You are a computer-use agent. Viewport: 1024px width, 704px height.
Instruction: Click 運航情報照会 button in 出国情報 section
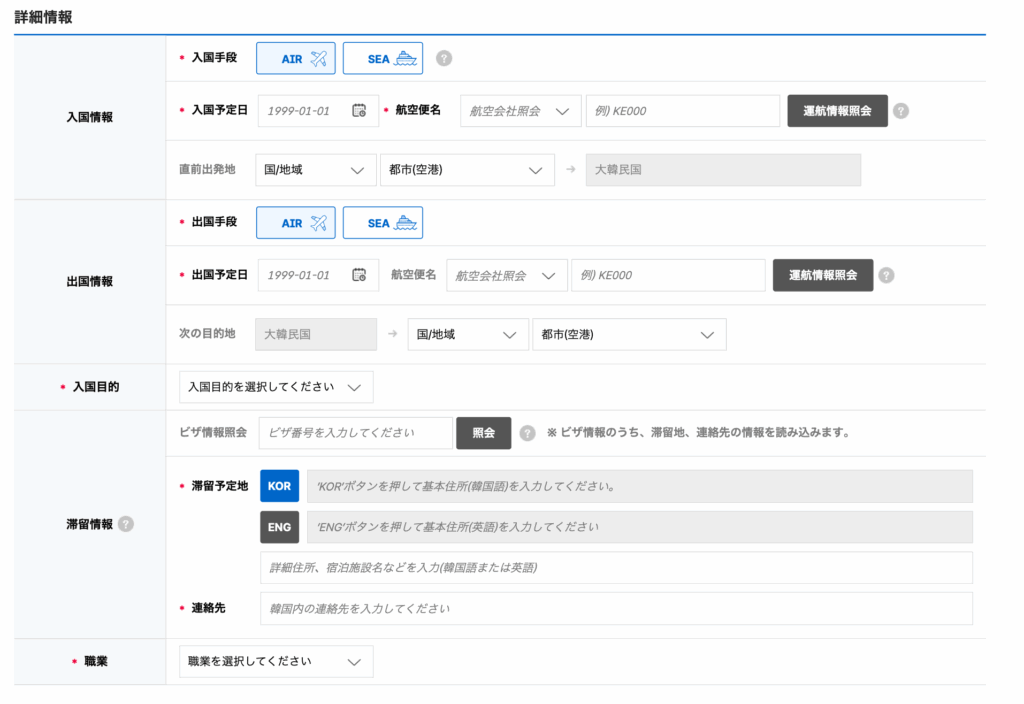pos(823,275)
